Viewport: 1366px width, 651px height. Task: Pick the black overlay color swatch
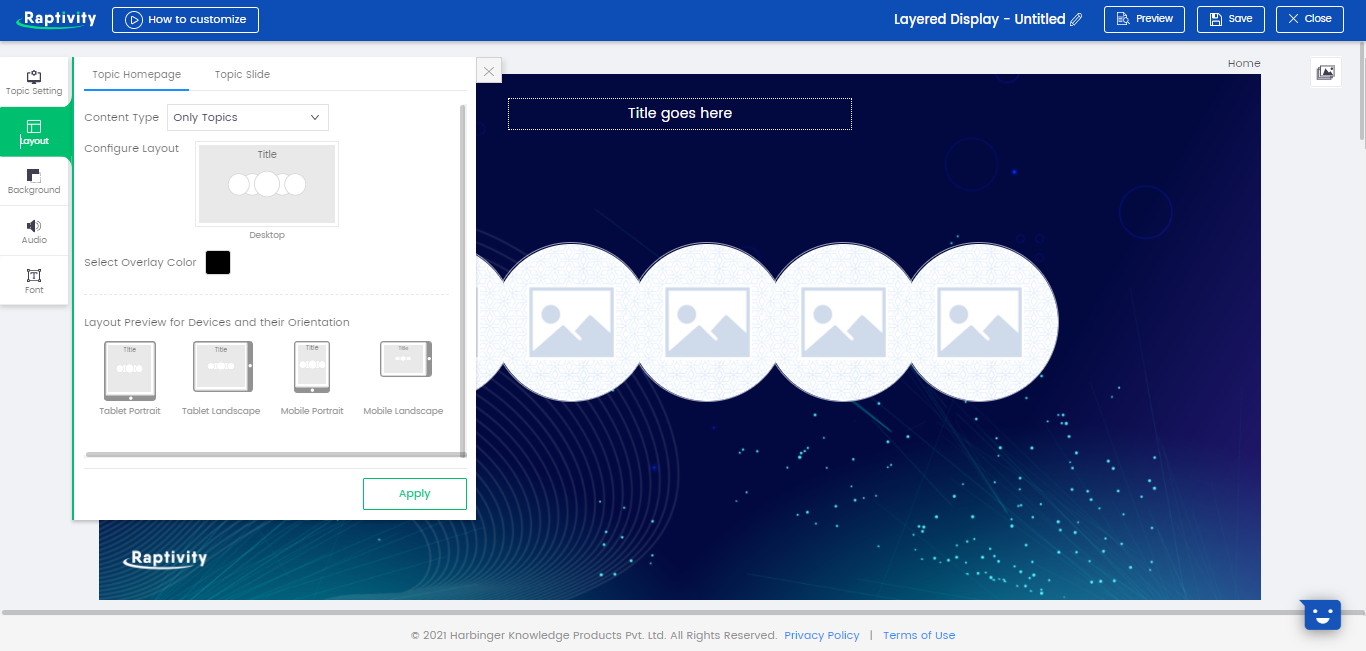(218, 262)
